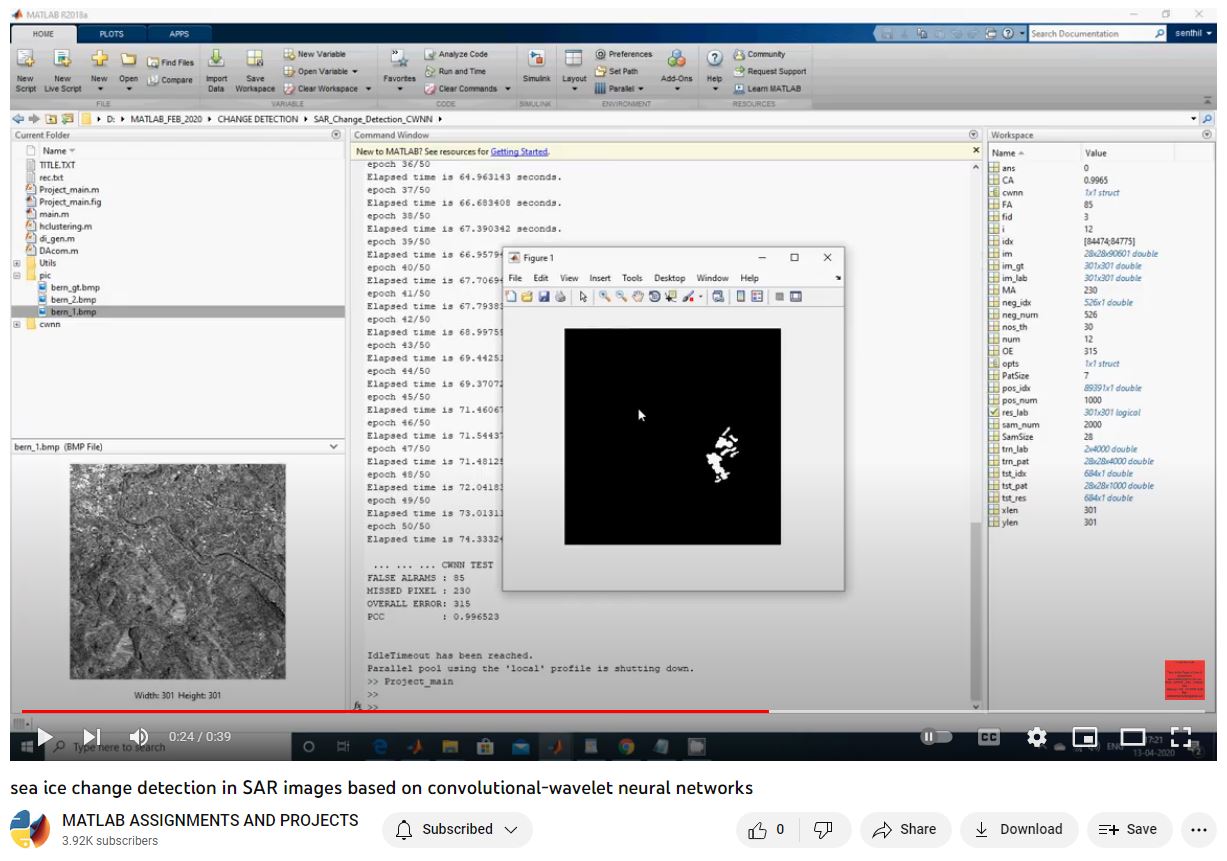Toggle closed captions on the video
This screenshot has width=1227, height=861.
point(988,737)
